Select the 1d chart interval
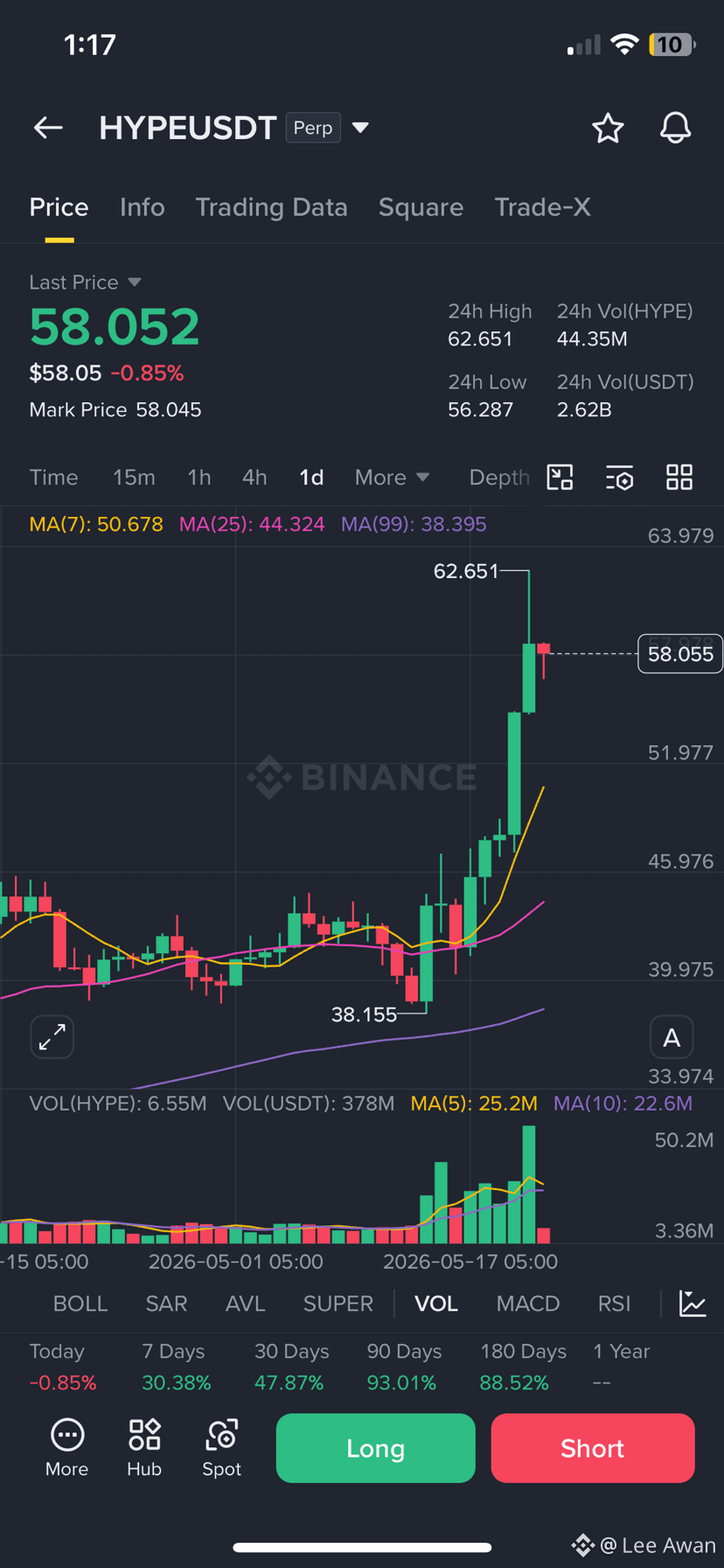This screenshot has width=724, height=1568. tap(311, 477)
